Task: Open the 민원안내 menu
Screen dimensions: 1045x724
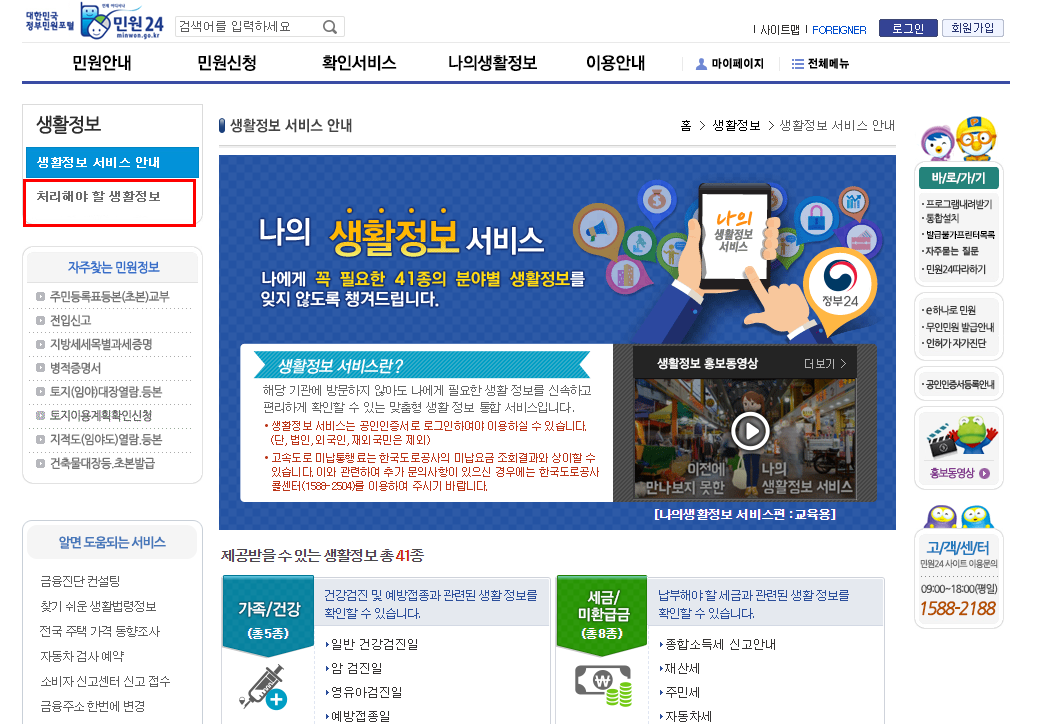Action: point(101,63)
